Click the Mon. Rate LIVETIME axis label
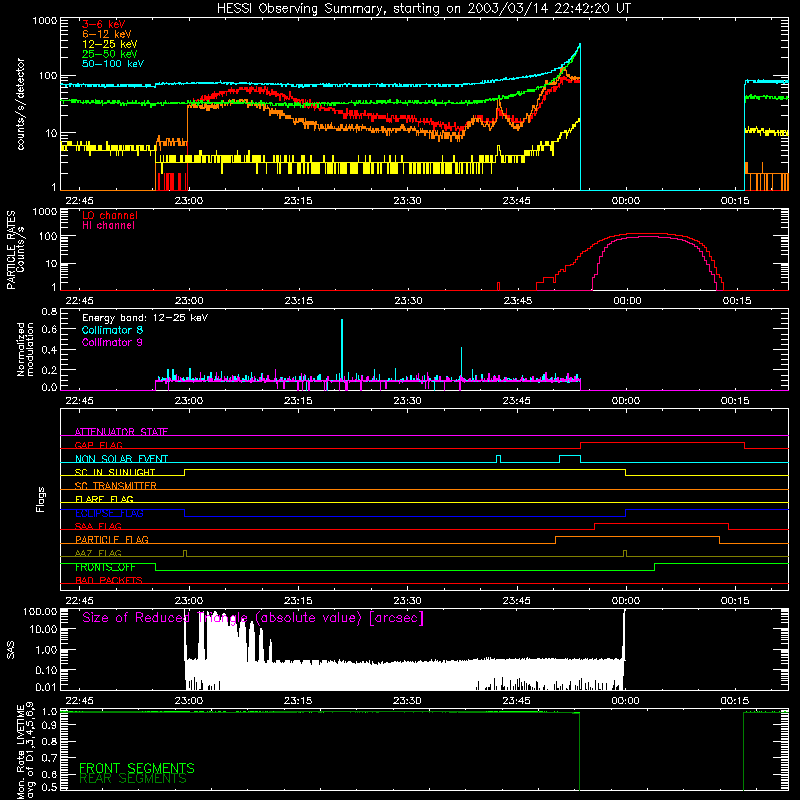The width and height of the screenshot is (800, 800). point(26,751)
